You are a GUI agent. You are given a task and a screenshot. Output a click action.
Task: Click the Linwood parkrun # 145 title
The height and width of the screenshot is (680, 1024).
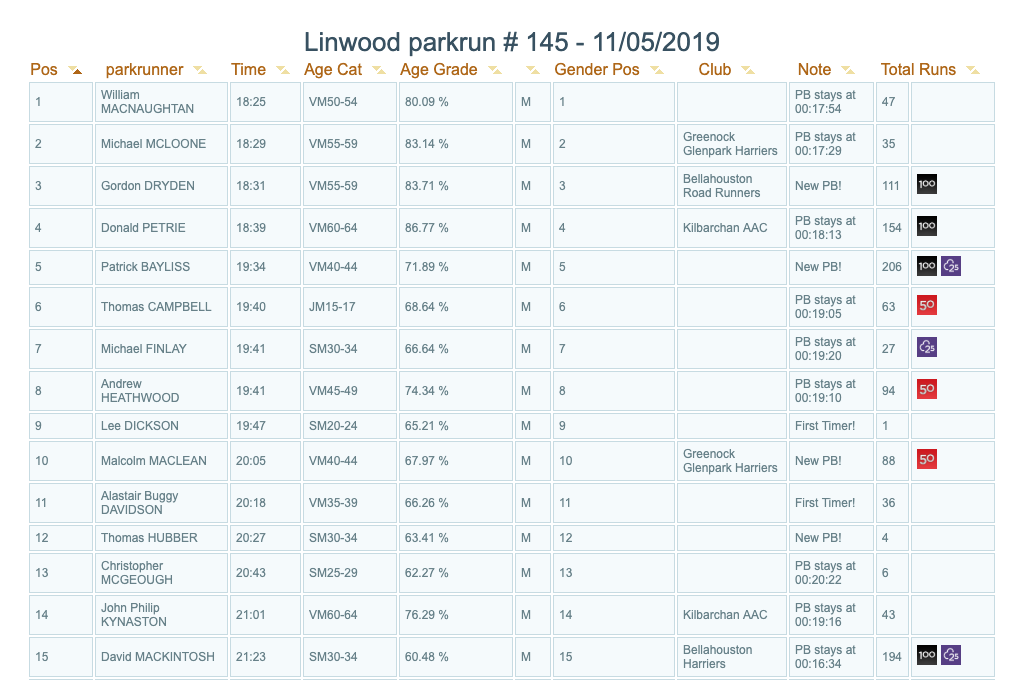coord(511,42)
